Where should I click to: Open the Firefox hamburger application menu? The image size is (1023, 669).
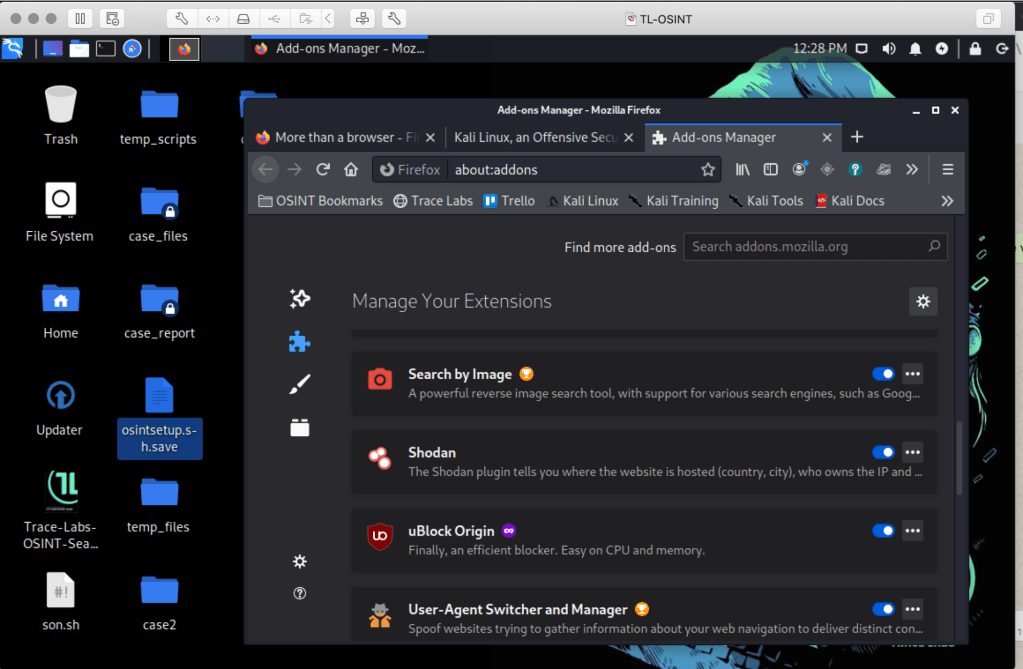pyautogui.click(x=948, y=170)
